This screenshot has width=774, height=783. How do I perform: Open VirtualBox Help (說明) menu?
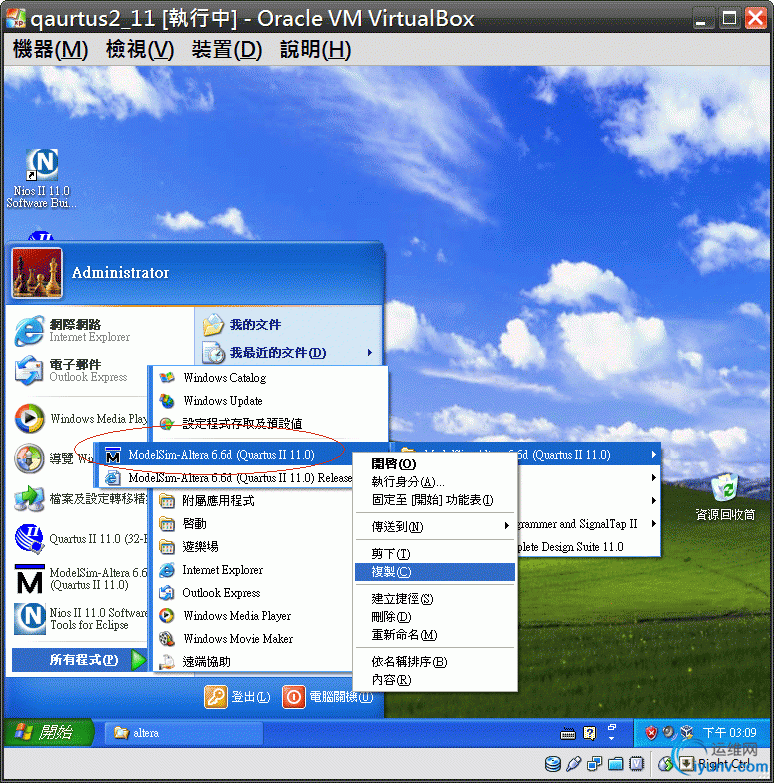point(315,49)
